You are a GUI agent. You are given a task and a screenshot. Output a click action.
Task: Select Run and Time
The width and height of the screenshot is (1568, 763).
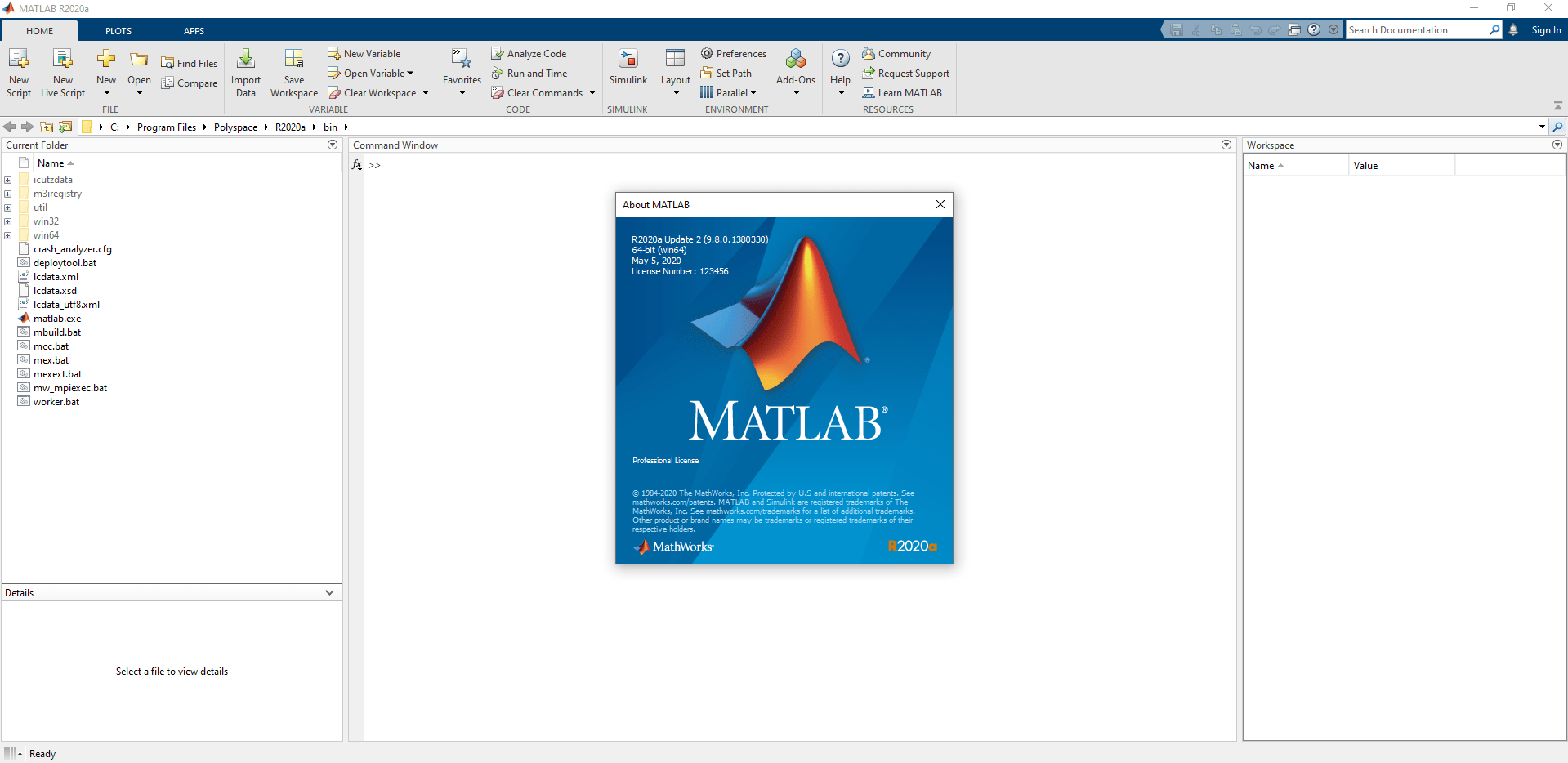529,73
